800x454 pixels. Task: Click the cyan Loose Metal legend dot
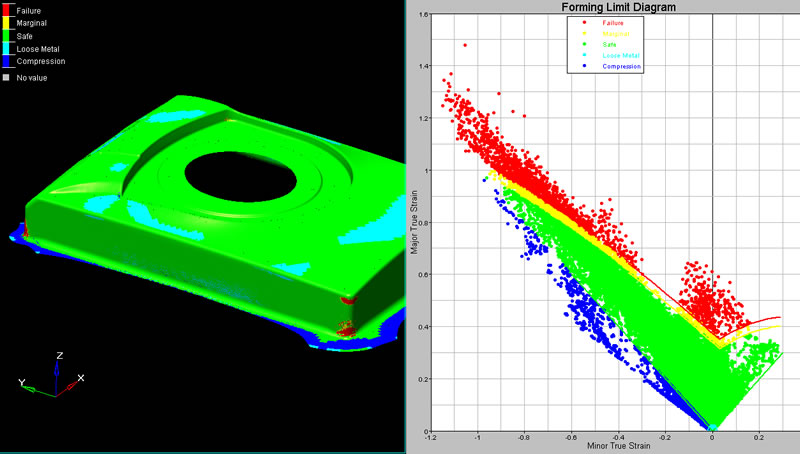pos(583,55)
